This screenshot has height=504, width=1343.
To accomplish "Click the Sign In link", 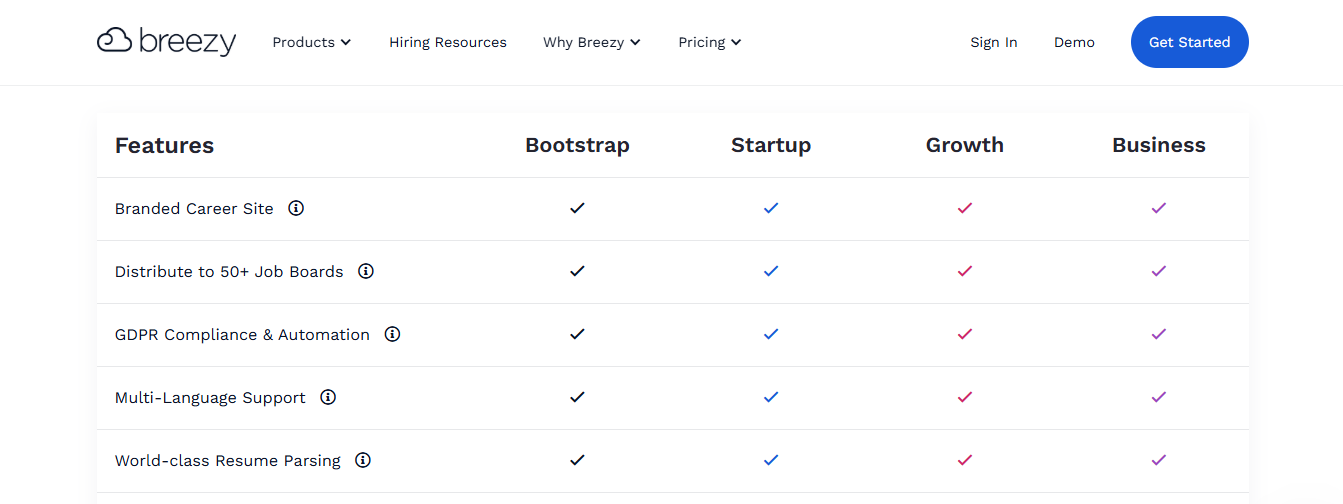I will (994, 42).
